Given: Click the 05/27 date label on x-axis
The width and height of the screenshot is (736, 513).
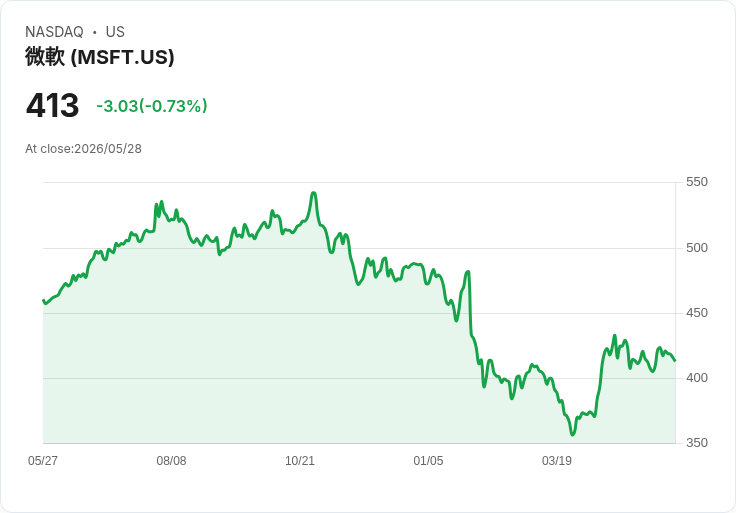Looking at the screenshot, I should click(43, 461).
